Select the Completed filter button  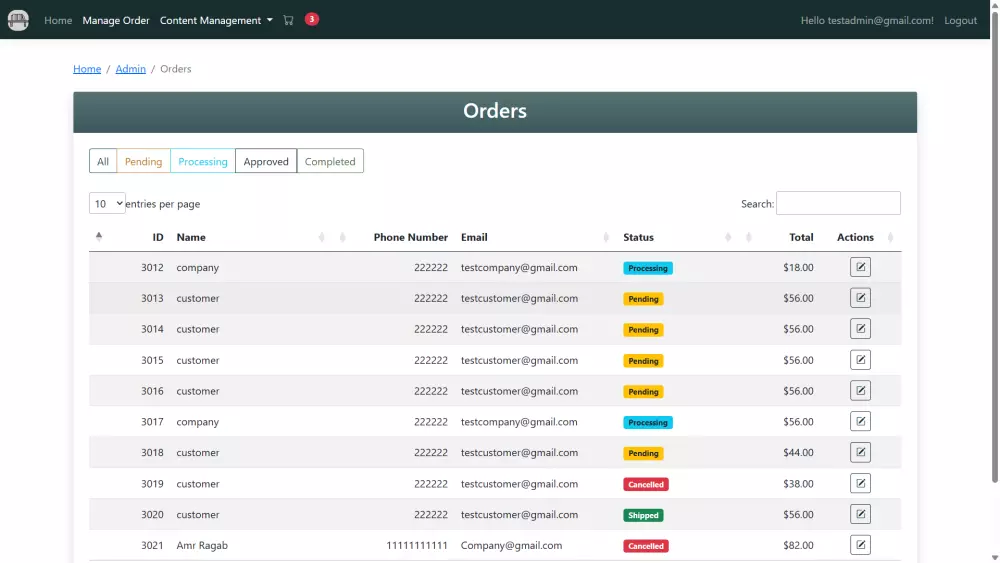[330, 161]
